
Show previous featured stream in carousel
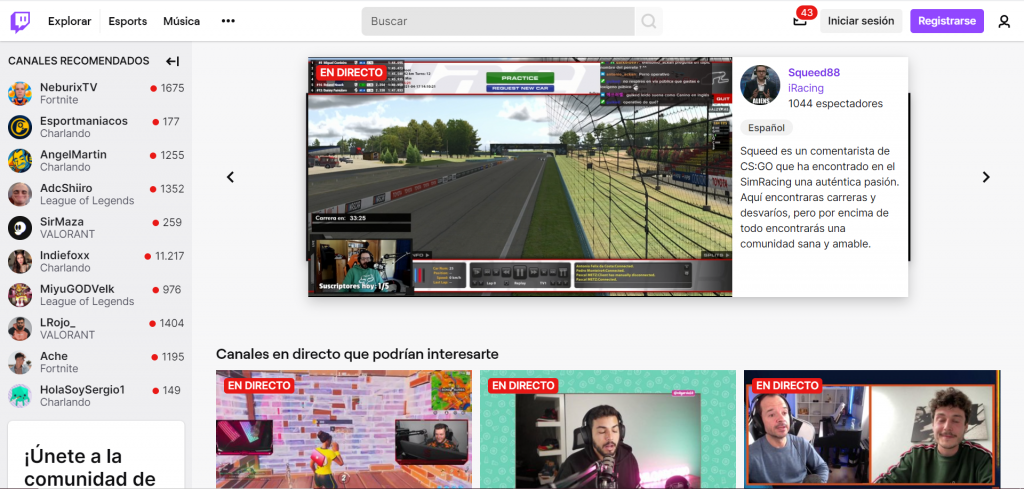(x=230, y=177)
